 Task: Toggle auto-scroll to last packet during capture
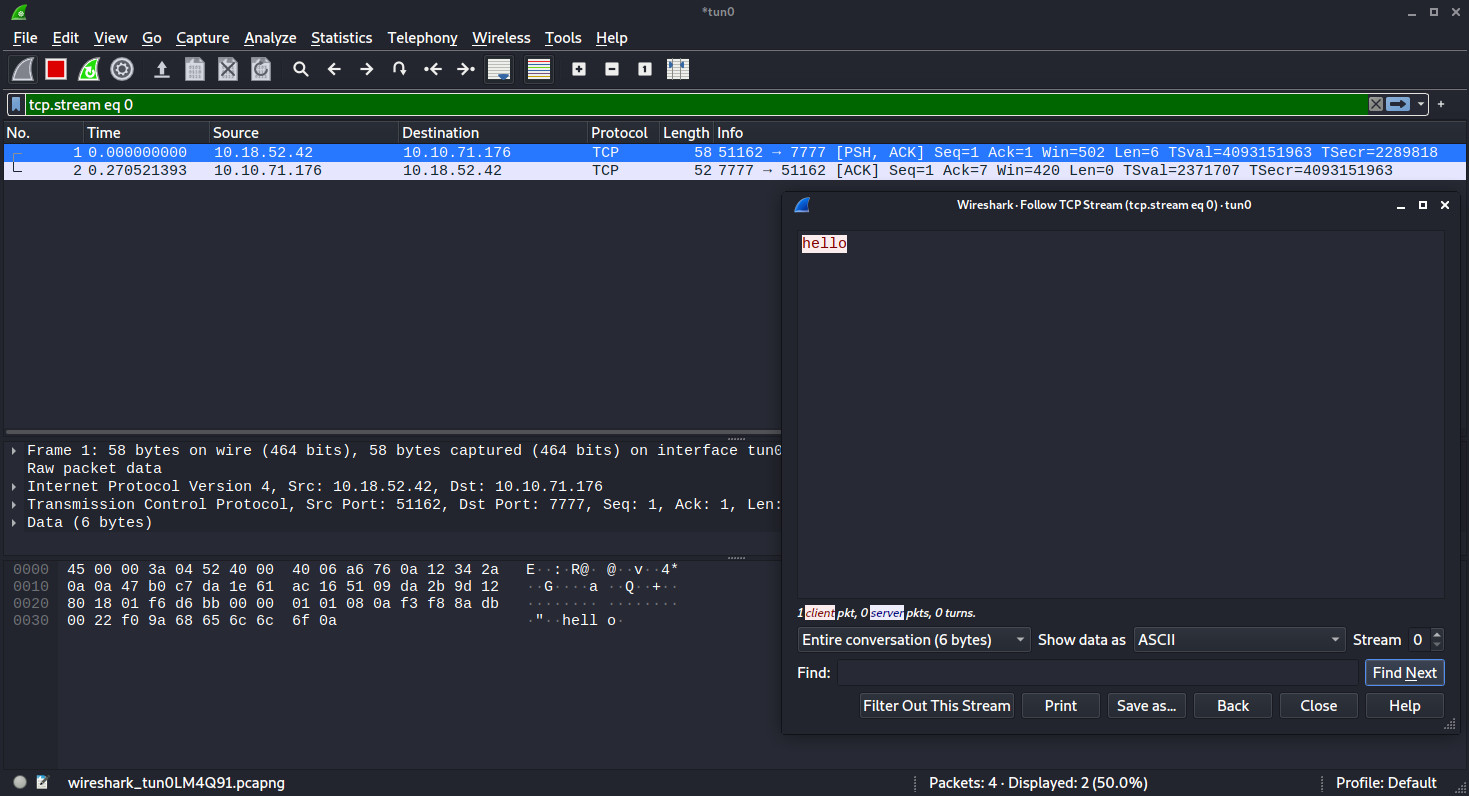[x=499, y=69]
